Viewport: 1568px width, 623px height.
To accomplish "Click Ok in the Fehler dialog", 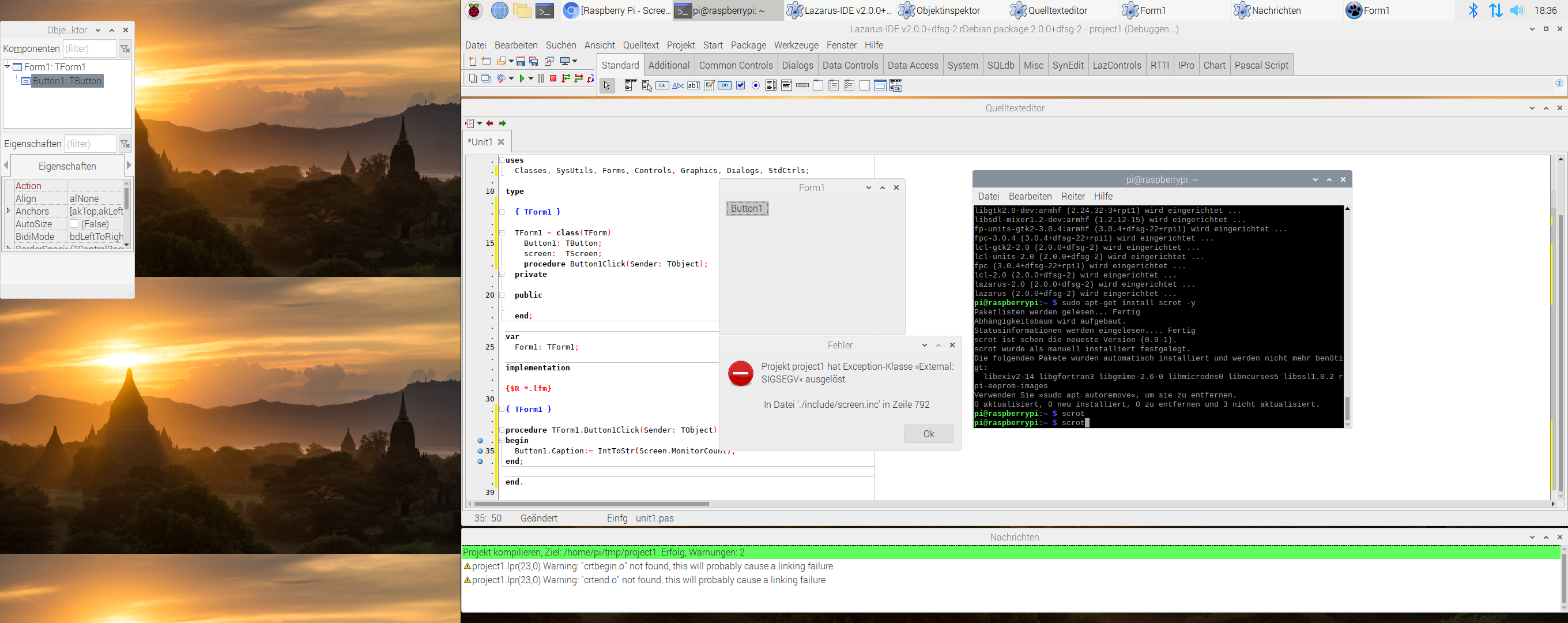I will point(928,434).
